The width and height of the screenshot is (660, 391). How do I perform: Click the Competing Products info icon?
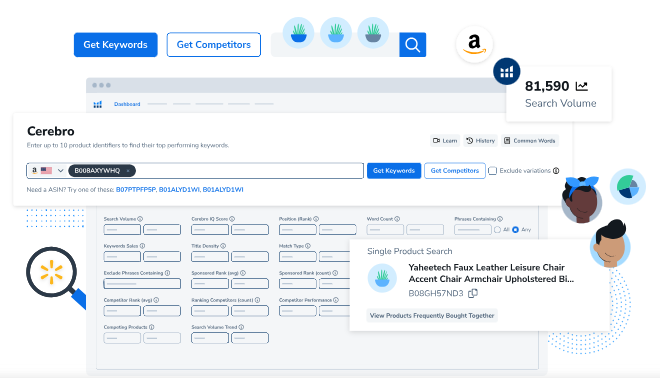(152, 327)
